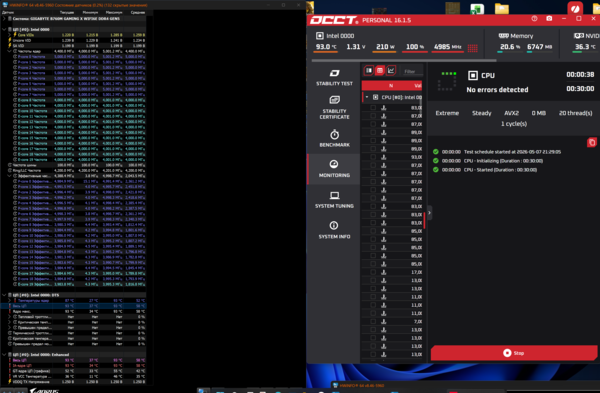The height and width of the screenshot is (393, 600).
Task: Click the HWiNFO 64 item in the taskbar
Action: click(x=359, y=385)
